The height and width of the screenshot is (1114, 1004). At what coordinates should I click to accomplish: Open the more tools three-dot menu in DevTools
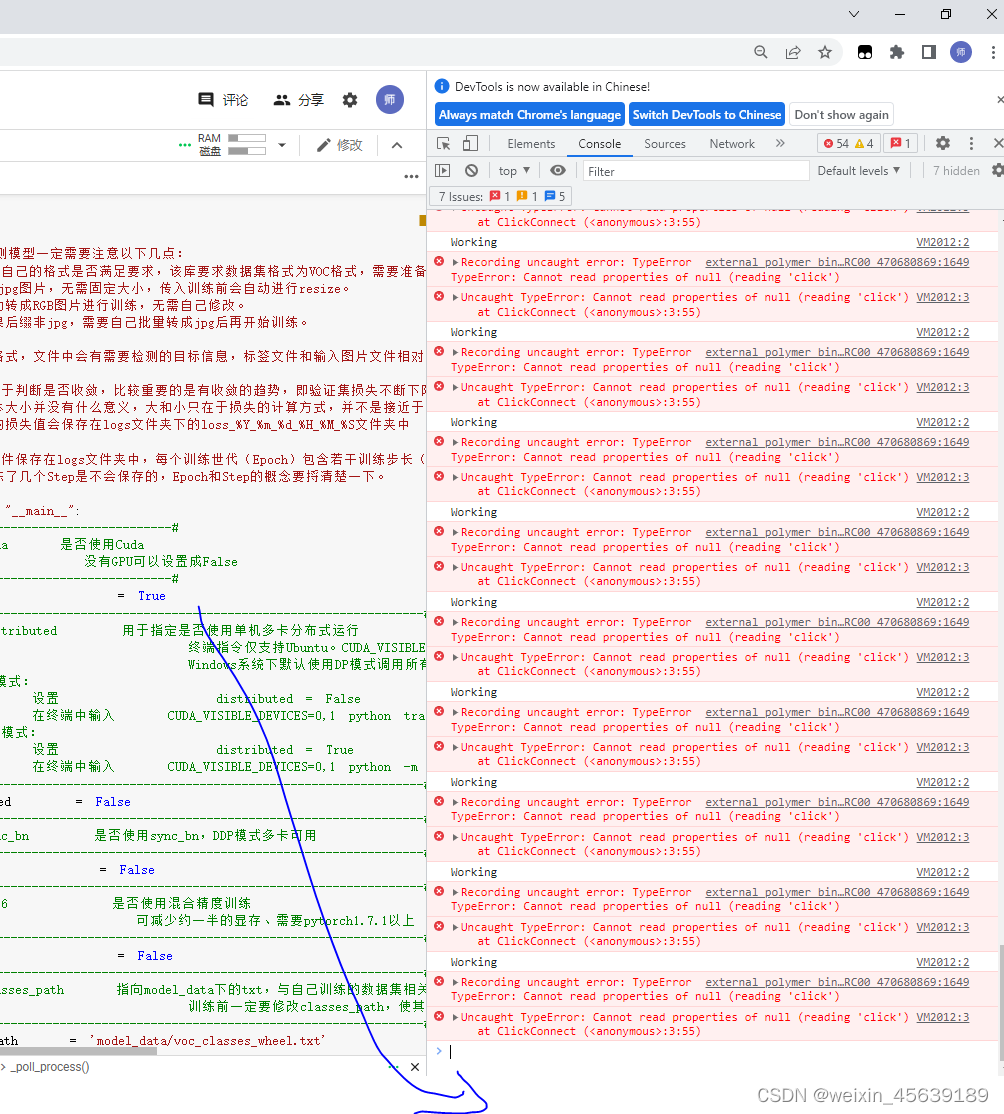971,143
